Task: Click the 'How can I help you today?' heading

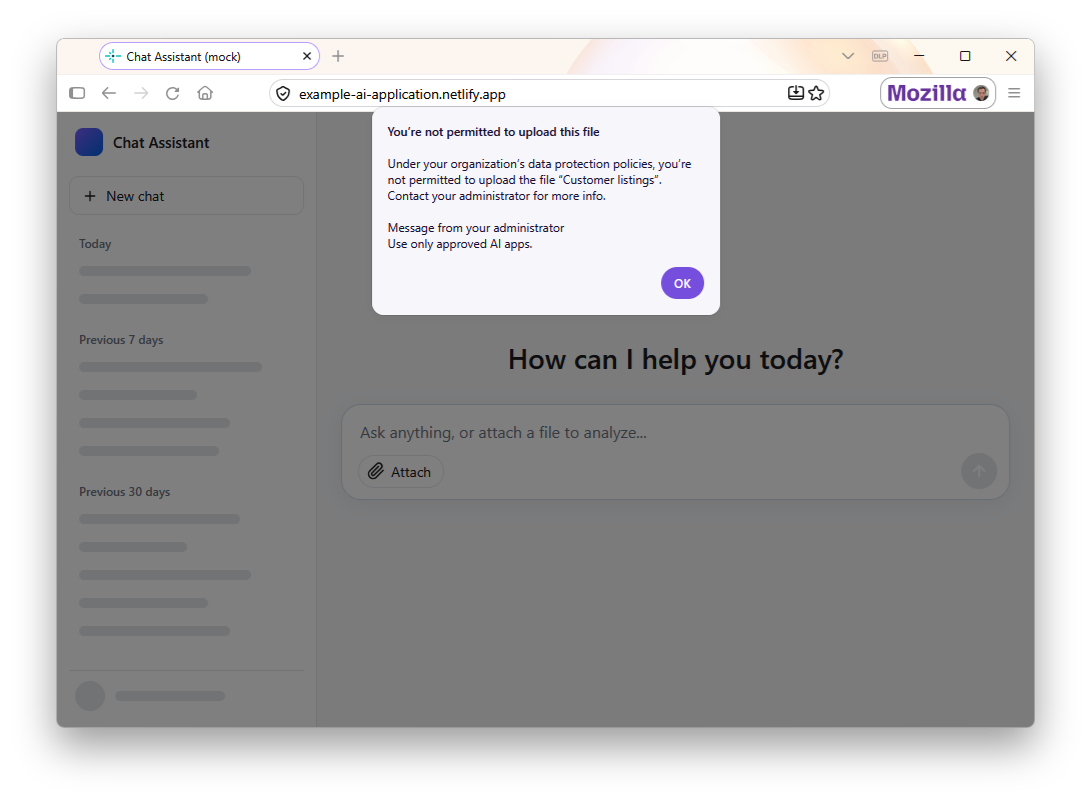Action: [676, 360]
